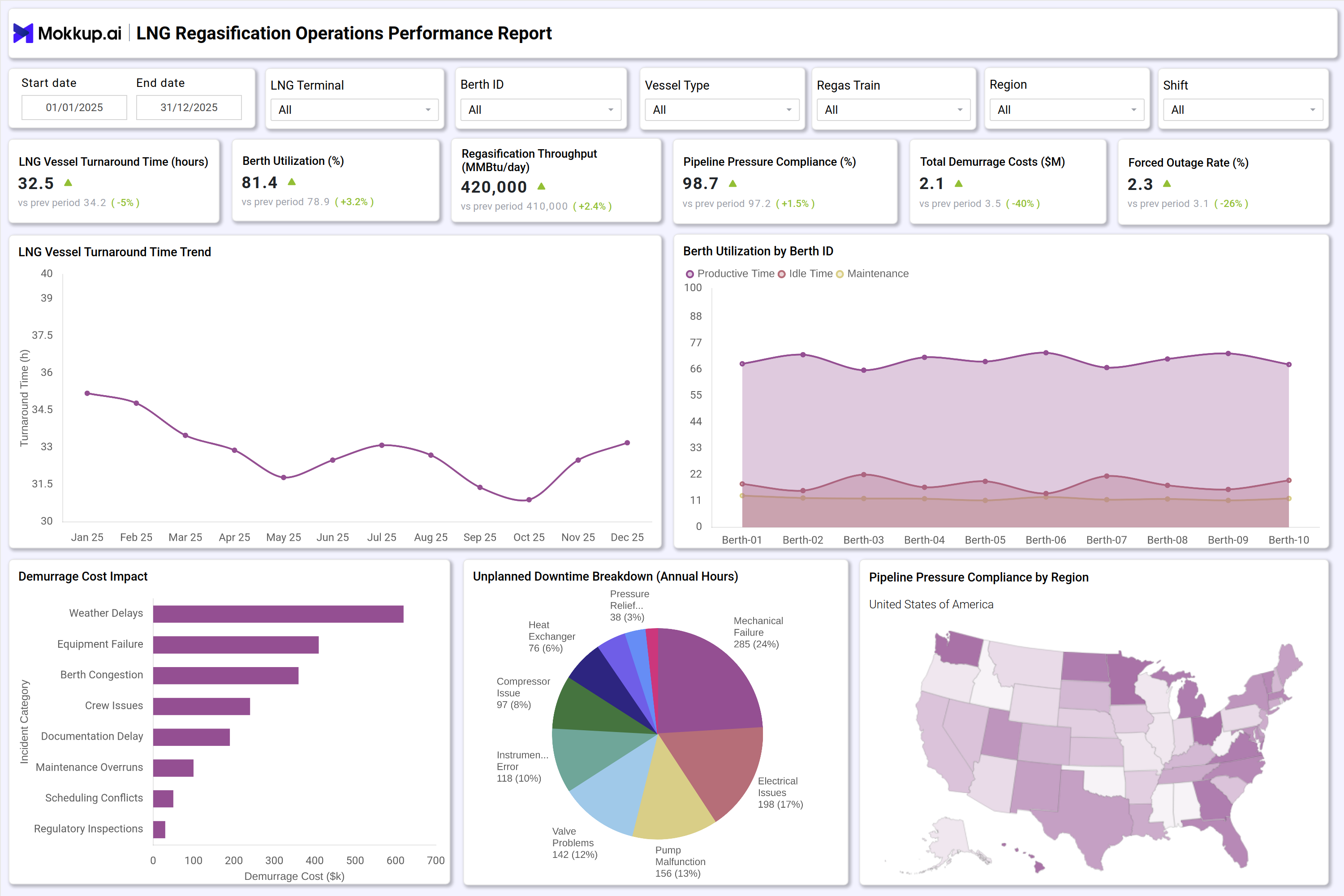Click the Berth-06 productive time point

pos(1046,353)
